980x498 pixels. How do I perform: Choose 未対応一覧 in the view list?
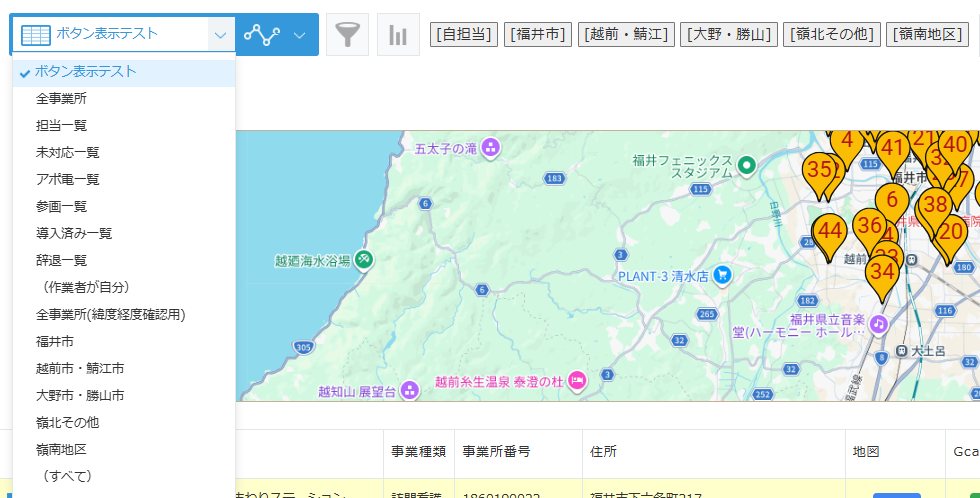coord(67,153)
